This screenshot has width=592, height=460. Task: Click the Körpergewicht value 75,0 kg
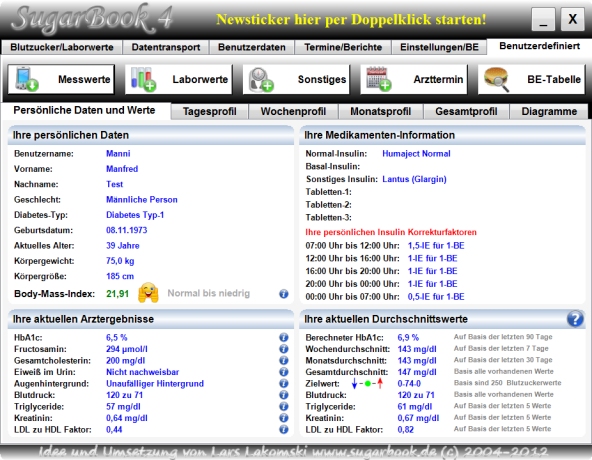point(120,261)
